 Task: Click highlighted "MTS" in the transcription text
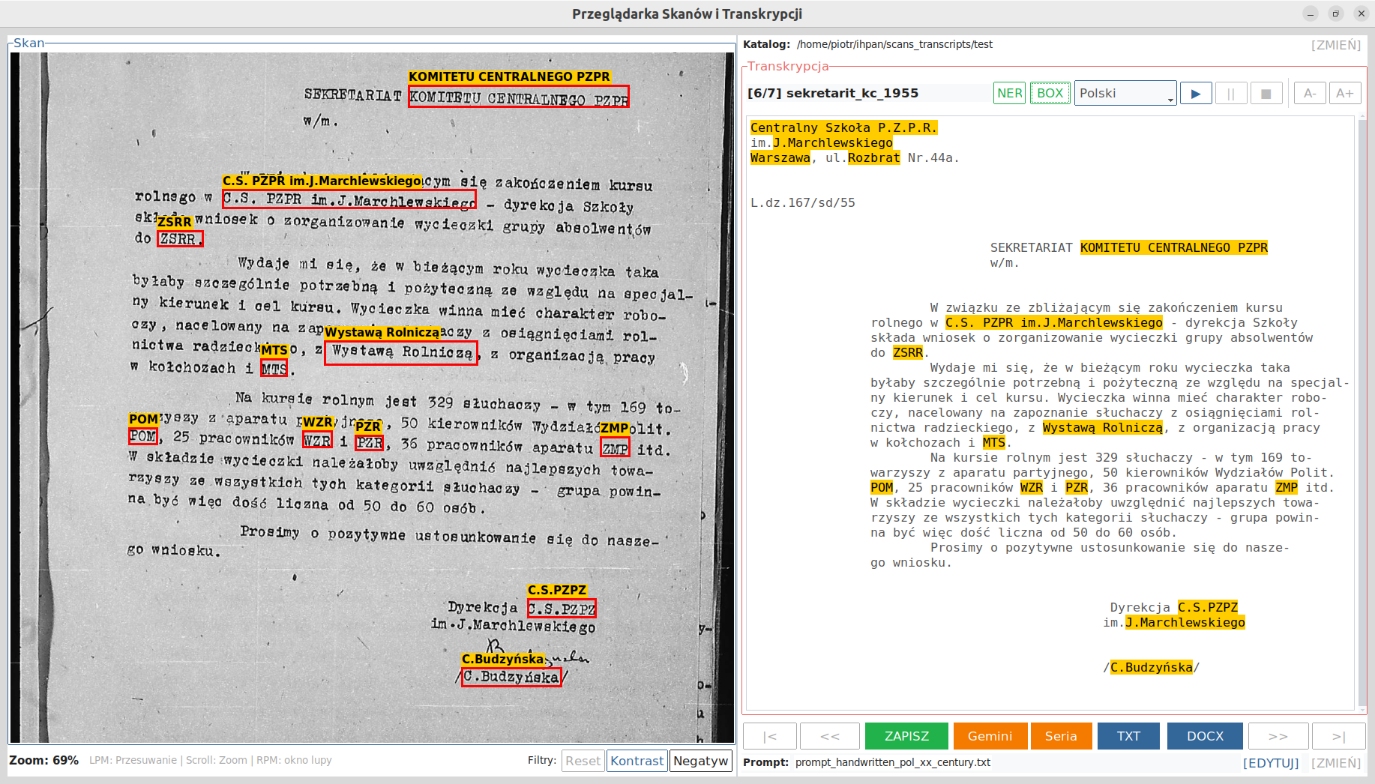(x=994, y=443)
